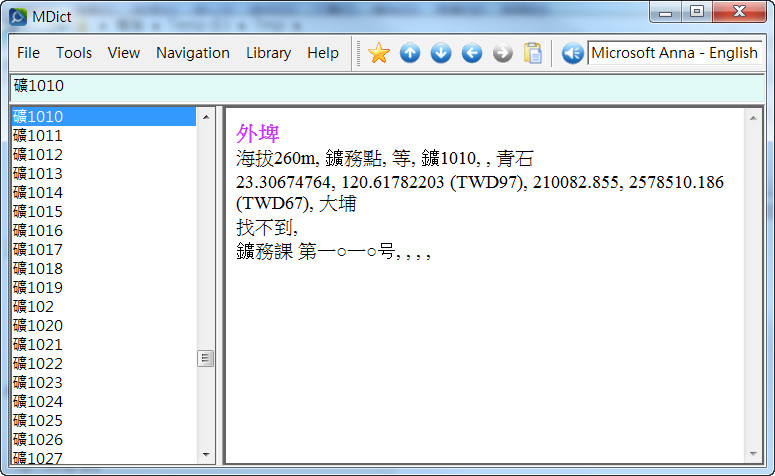Open Microsoft Anna voice selector

click(x=675, y=53)
